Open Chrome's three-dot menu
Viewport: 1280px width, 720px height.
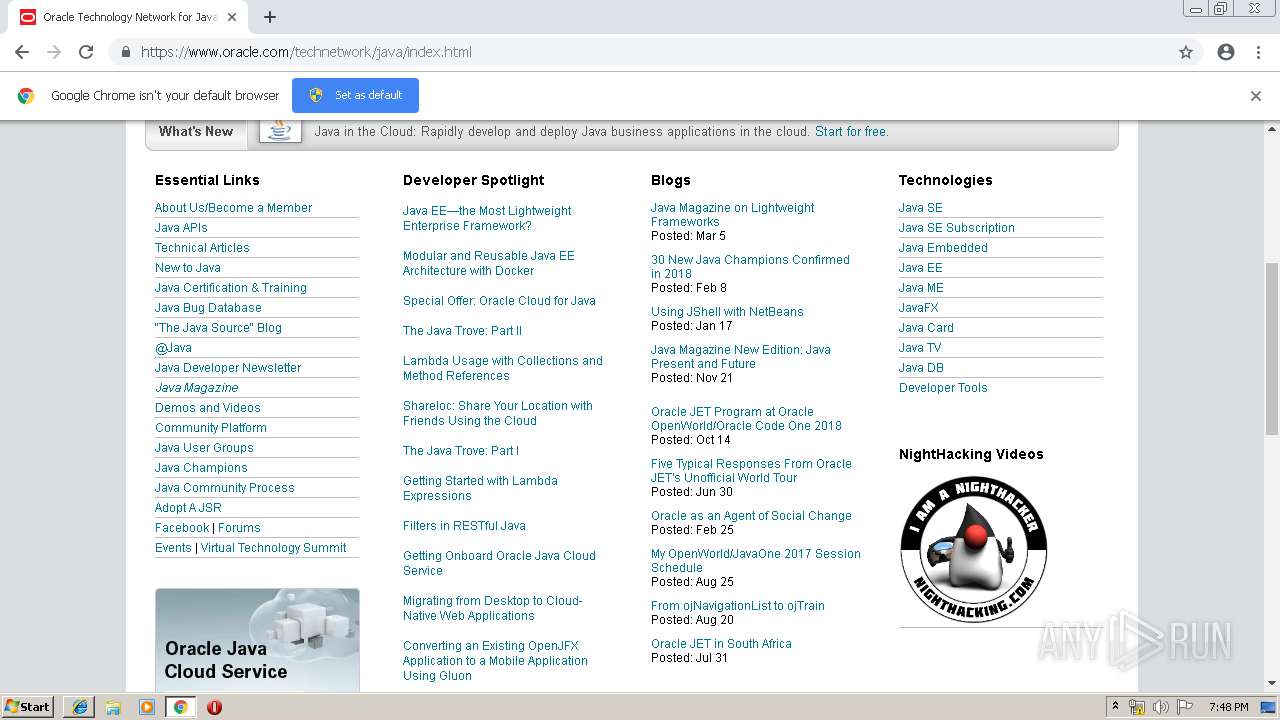(1258, 52)
